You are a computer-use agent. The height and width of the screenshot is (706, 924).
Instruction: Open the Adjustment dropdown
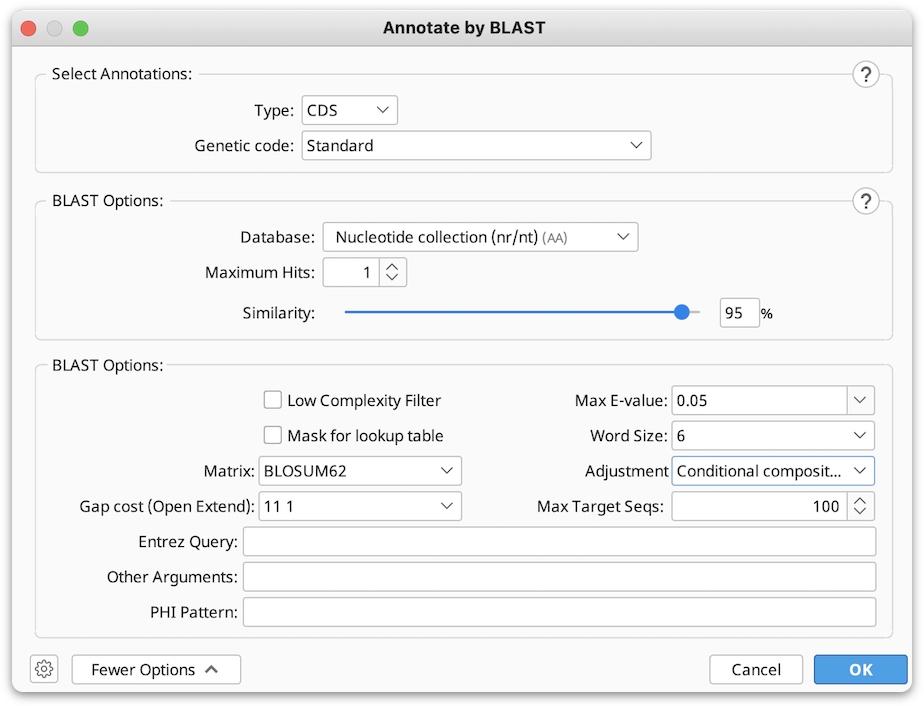tap(773, 471)
